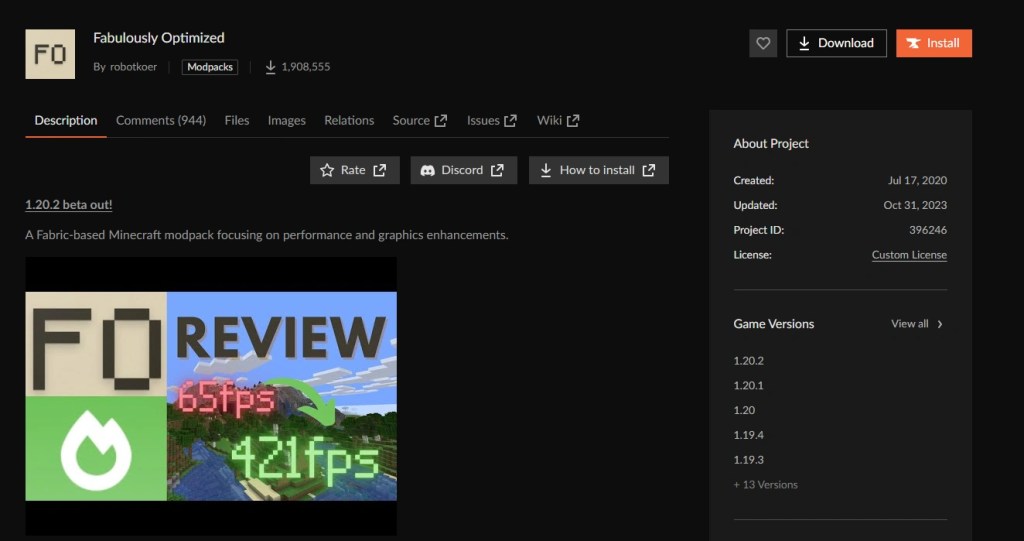Select game version 1.19.4
The image size is (1024, 541).
click(748, 435)
